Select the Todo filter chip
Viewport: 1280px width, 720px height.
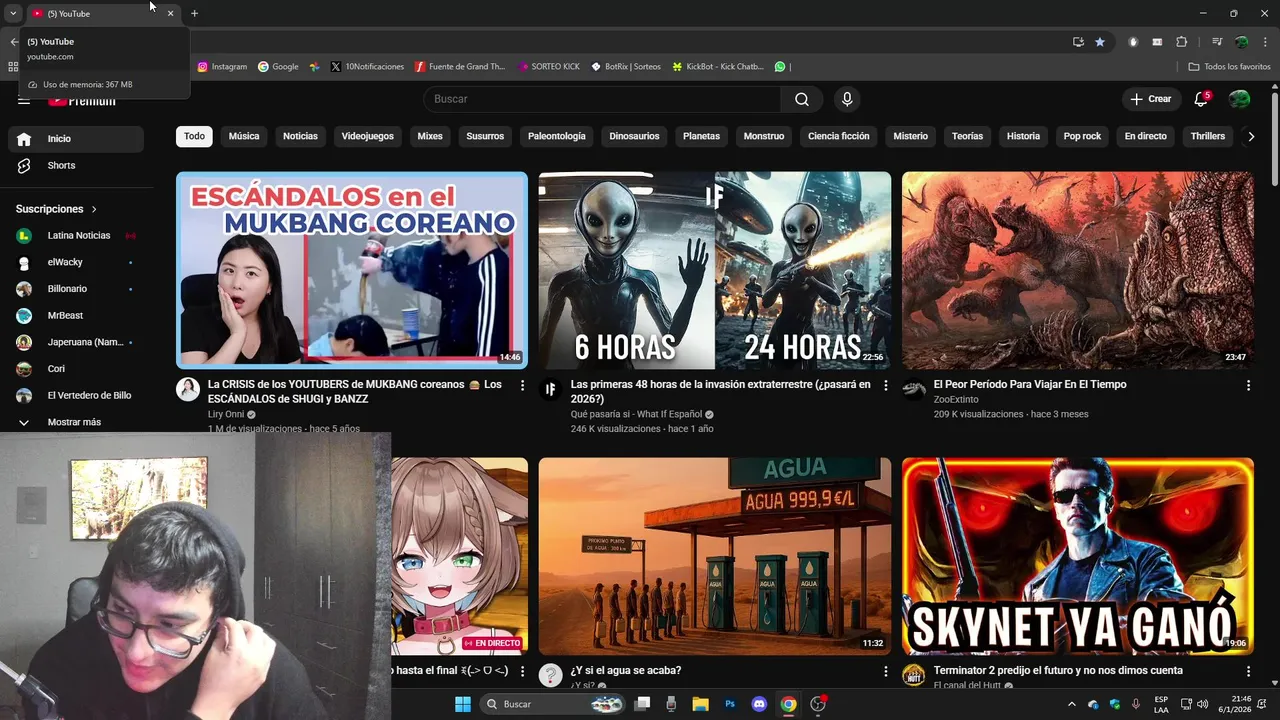[194, 136]
